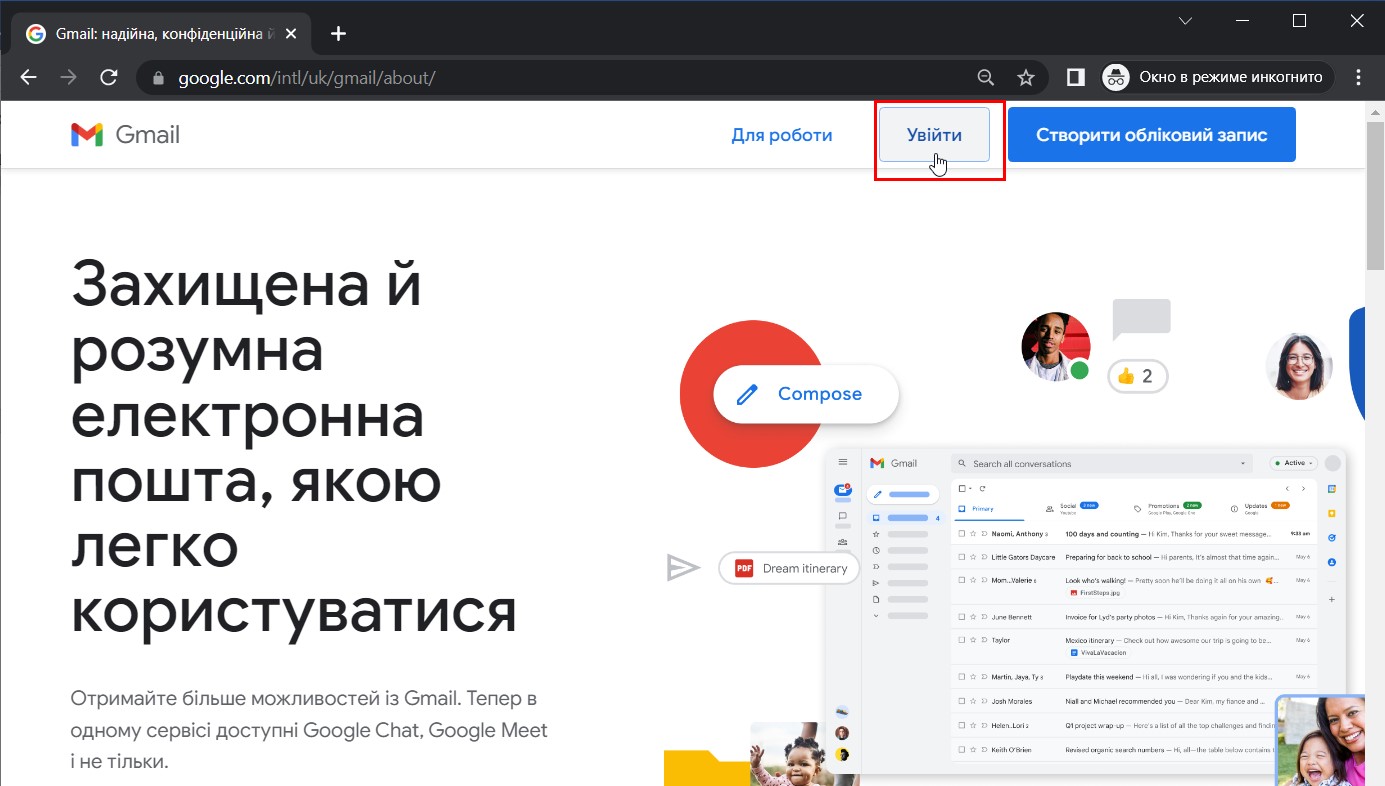Open the 'Для роботи' link
Screen dimensions: 1385x786
[x=782, y=135]
